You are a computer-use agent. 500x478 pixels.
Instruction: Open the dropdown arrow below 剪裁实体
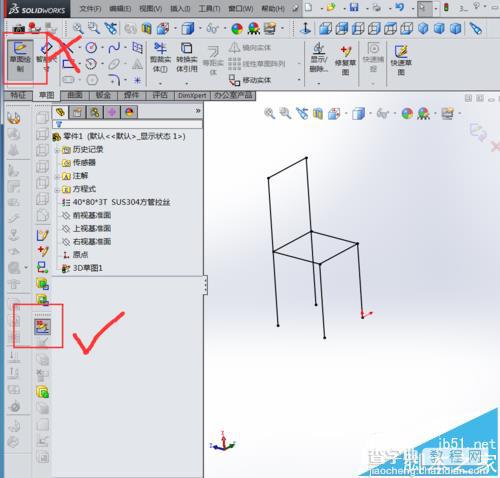tap(160, 83)
